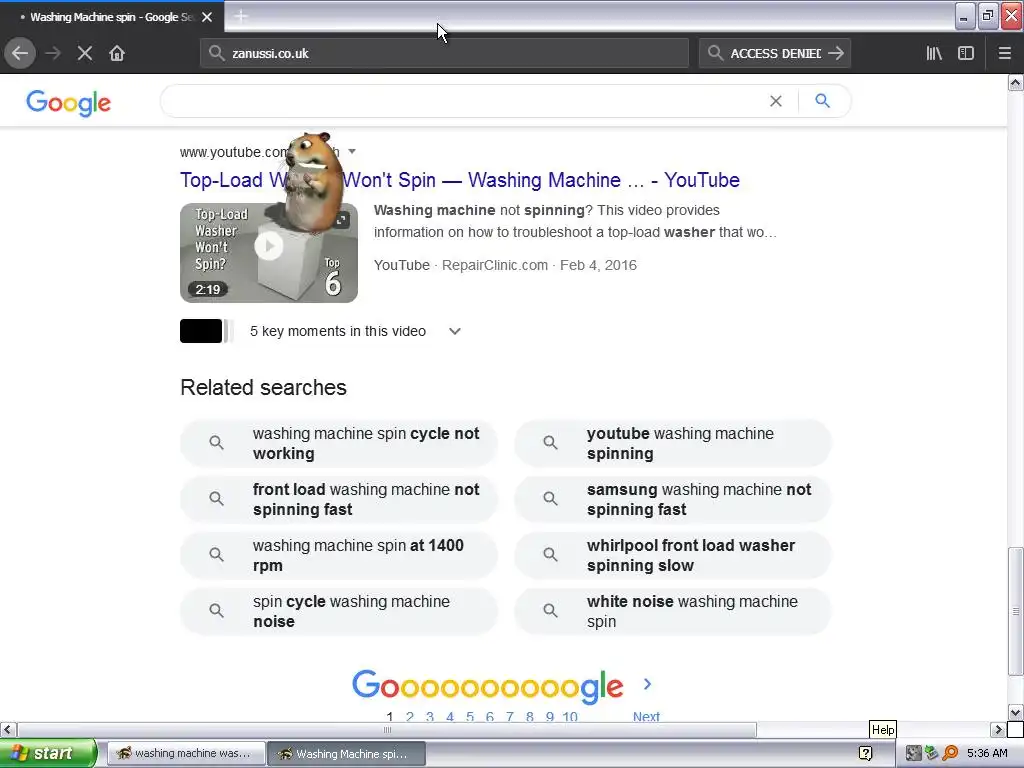Toggle the browser sidebar view
The image size is (1024, 768).
coord(966,53)
